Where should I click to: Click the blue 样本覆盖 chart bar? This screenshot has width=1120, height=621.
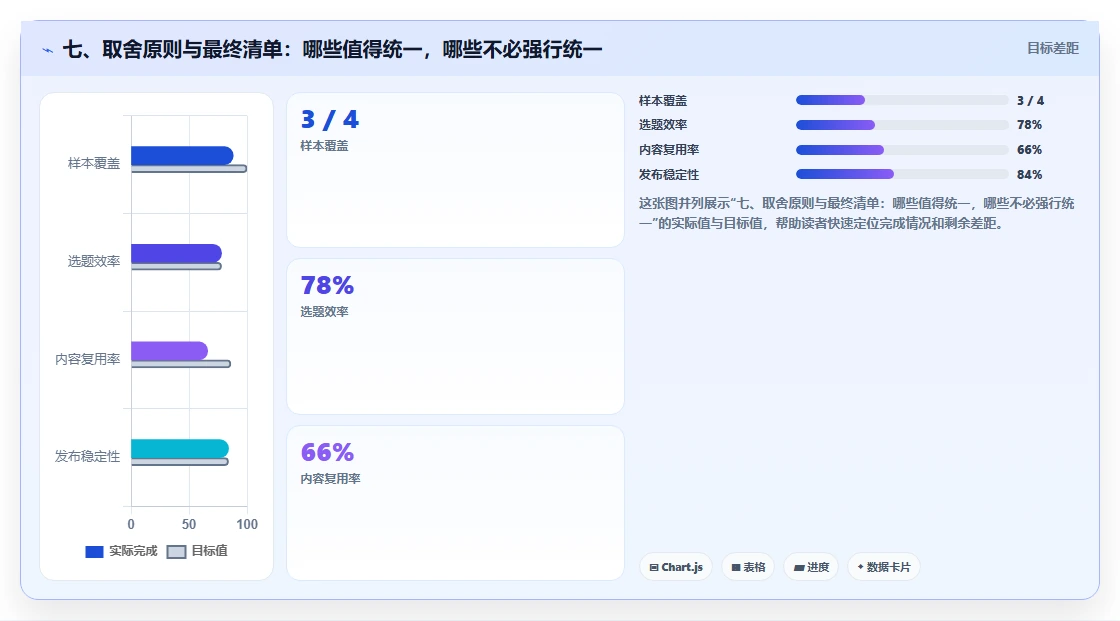click(x=182, y=155)
